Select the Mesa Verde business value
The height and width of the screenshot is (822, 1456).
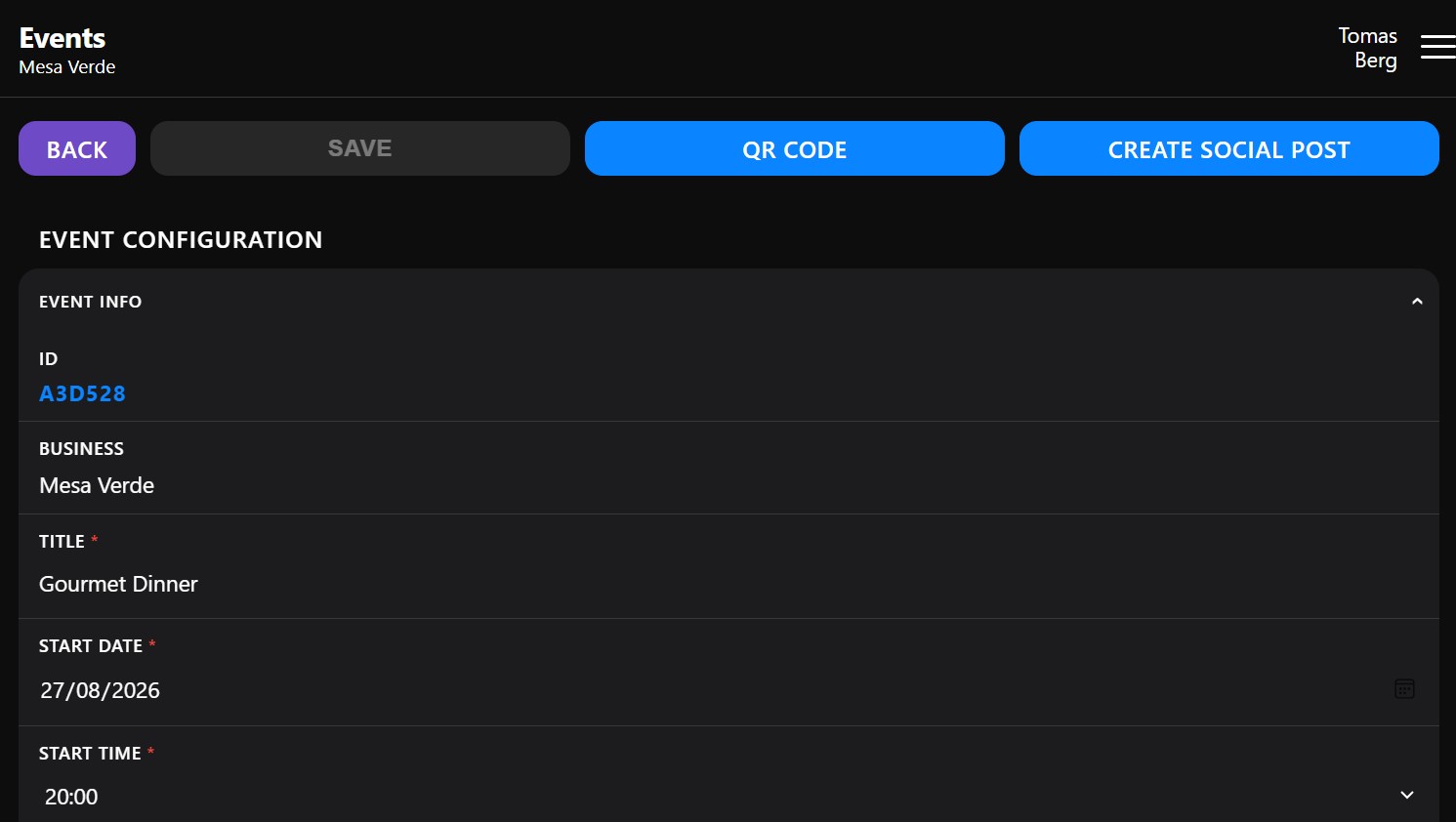pos(97,485)
